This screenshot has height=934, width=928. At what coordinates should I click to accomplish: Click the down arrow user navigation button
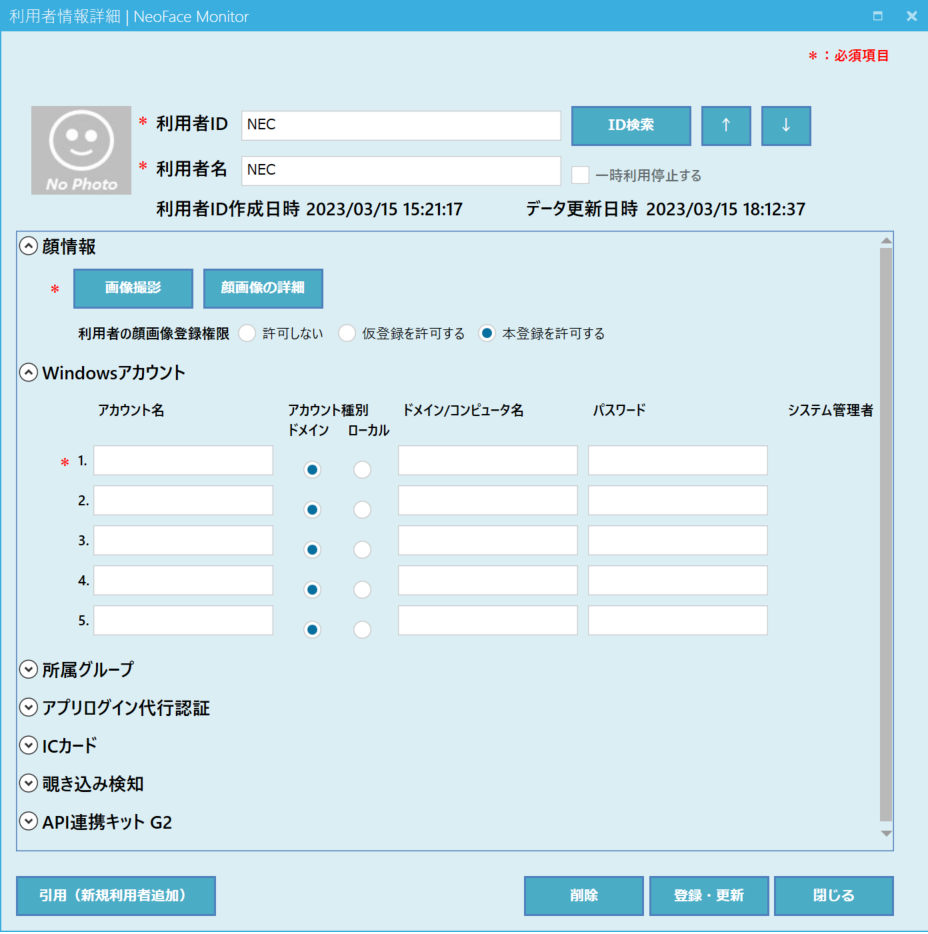[x=786, y=126]
